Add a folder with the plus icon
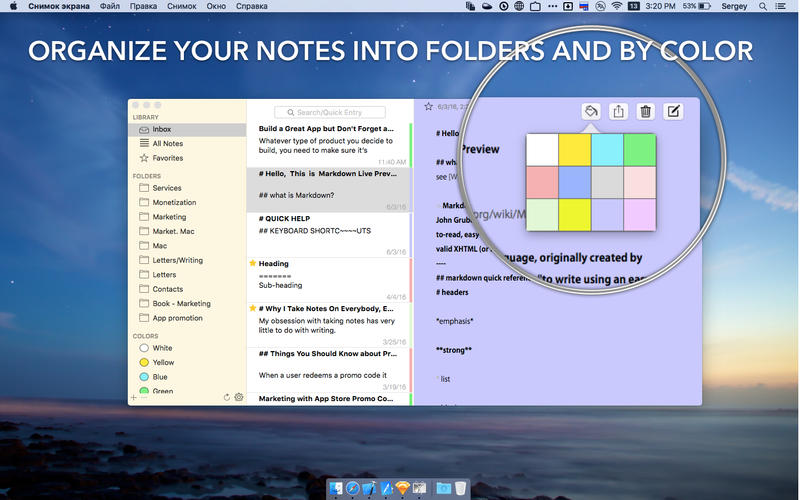This screenshot has width=800, height=500. [134, 397]
